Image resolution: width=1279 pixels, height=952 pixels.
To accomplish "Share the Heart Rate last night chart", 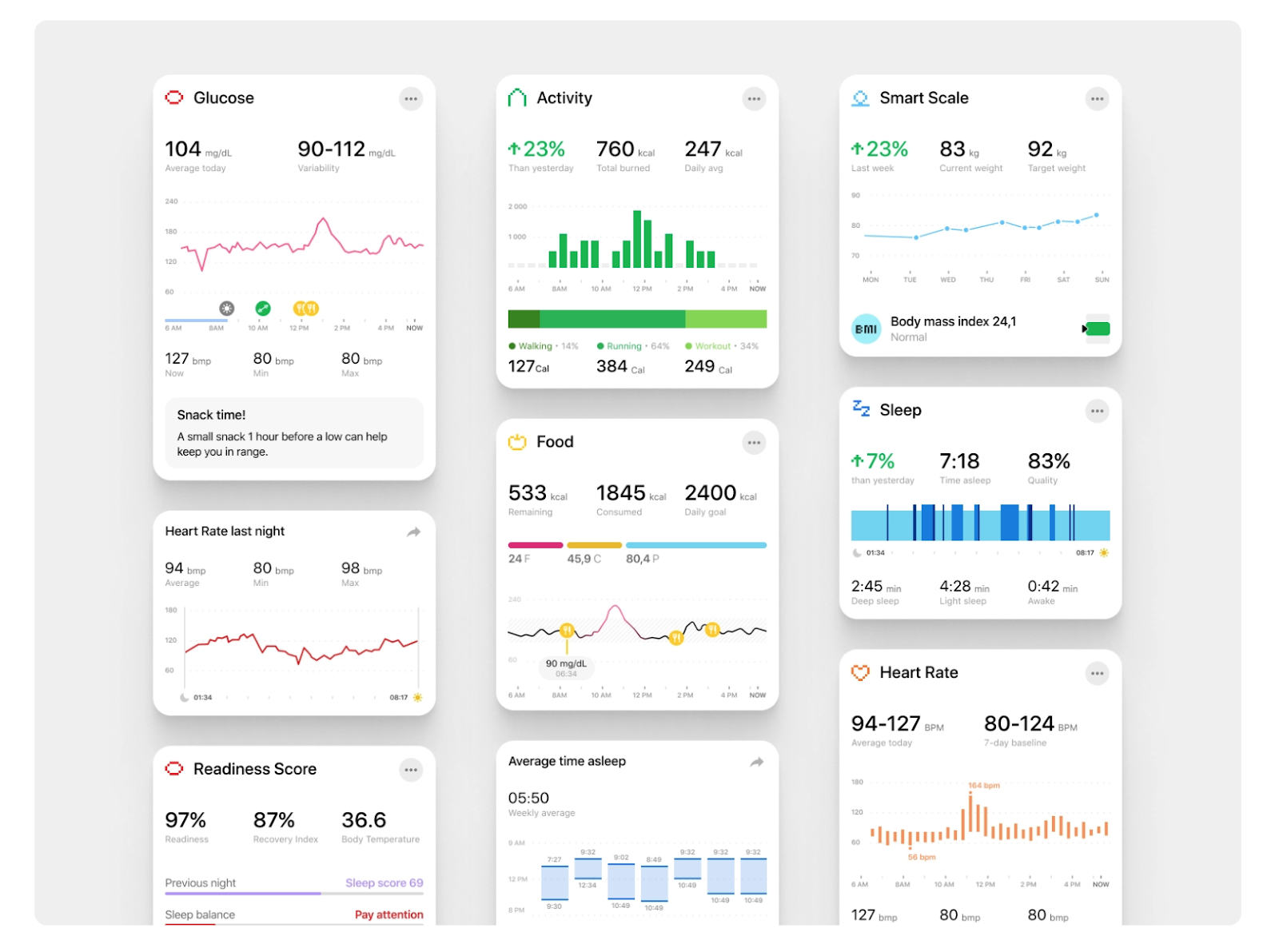I will click(413, 531).
